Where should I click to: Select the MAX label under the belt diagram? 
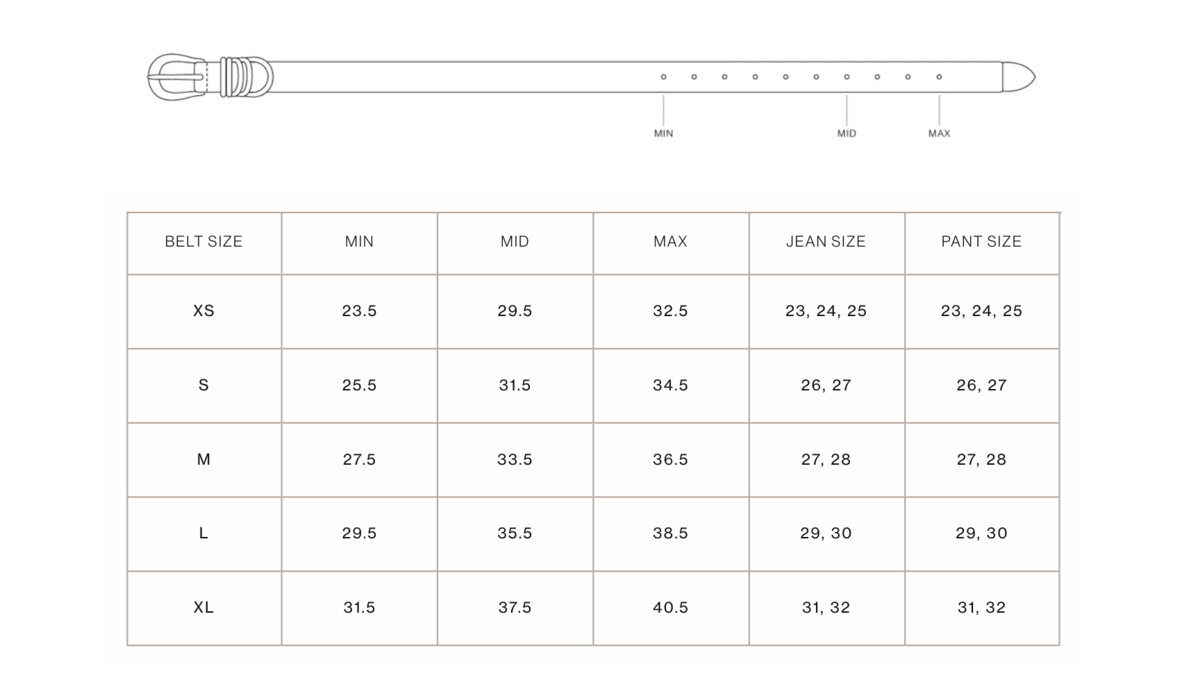click(x=939, y=133)
